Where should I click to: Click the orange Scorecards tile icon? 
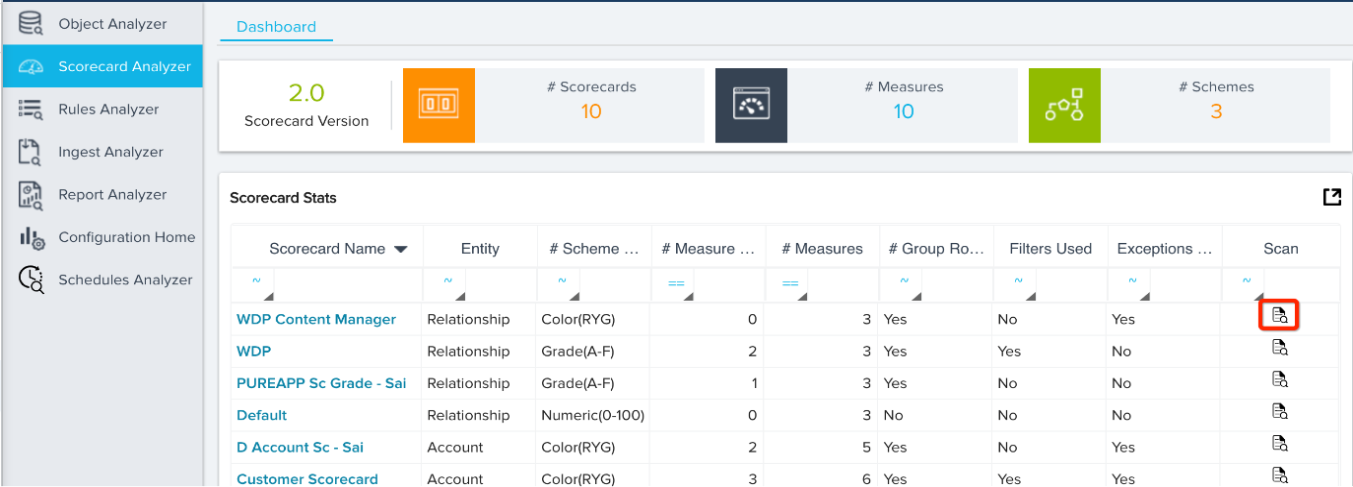coord(438,105)
